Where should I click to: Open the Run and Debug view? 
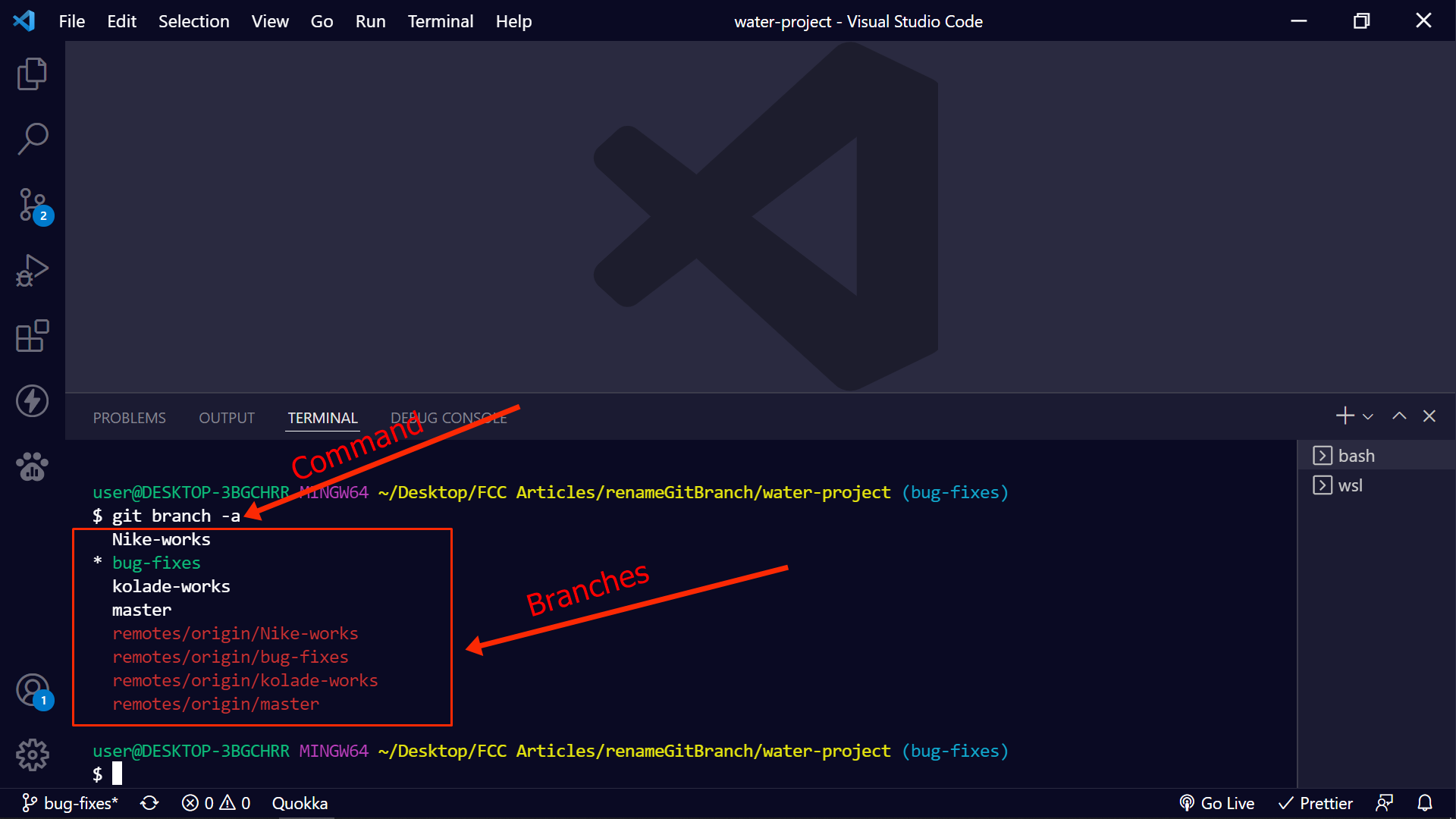pos(32,270)
